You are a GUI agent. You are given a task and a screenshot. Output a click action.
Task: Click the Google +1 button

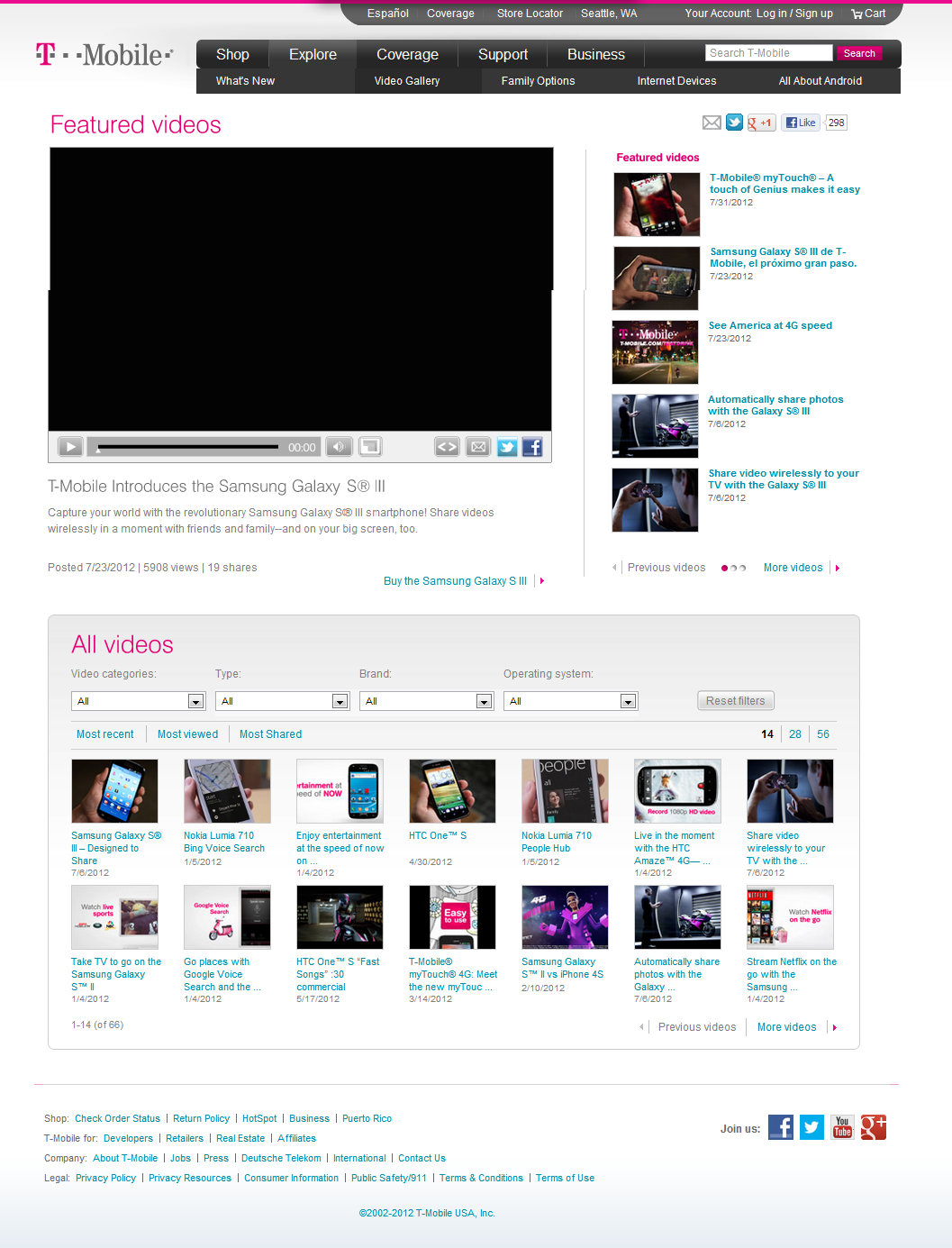(x=761, y=123)
